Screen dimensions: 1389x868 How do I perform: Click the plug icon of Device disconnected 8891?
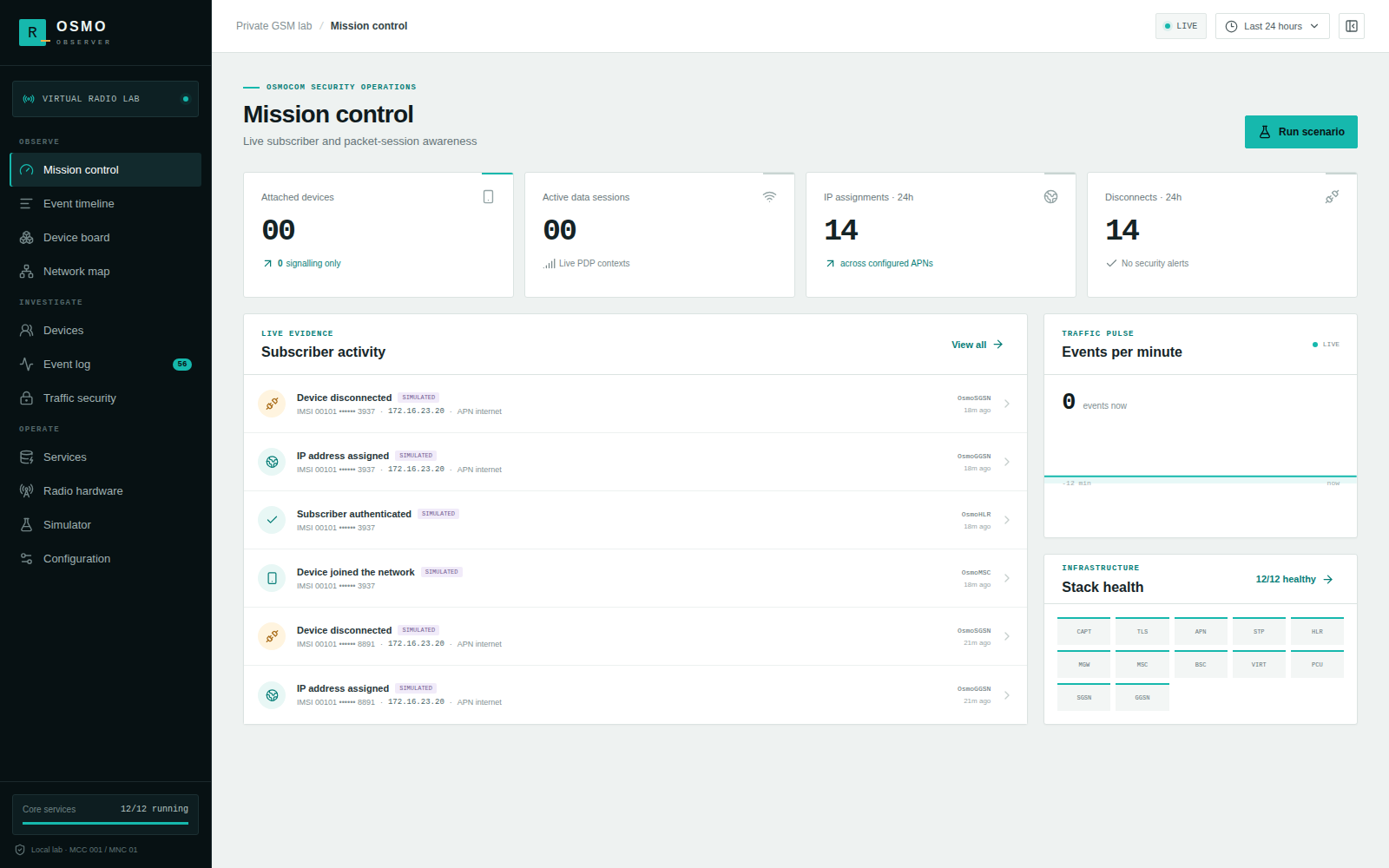(x=272, y=636)
